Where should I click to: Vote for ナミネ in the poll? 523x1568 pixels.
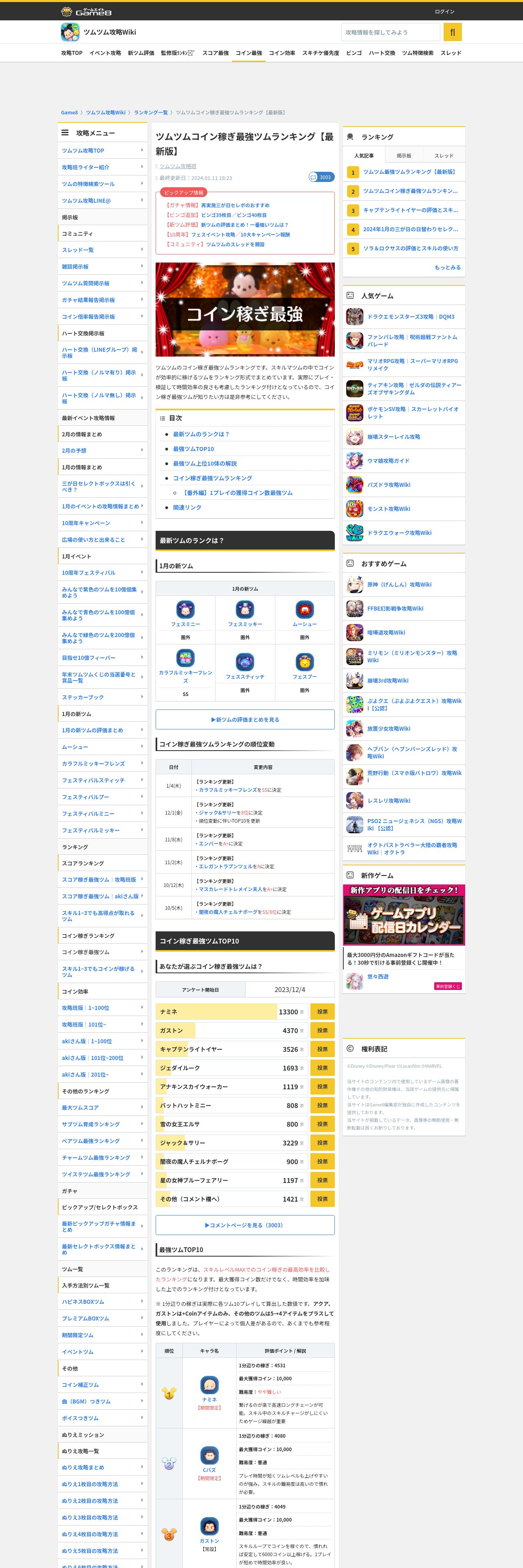(322, 1012)
